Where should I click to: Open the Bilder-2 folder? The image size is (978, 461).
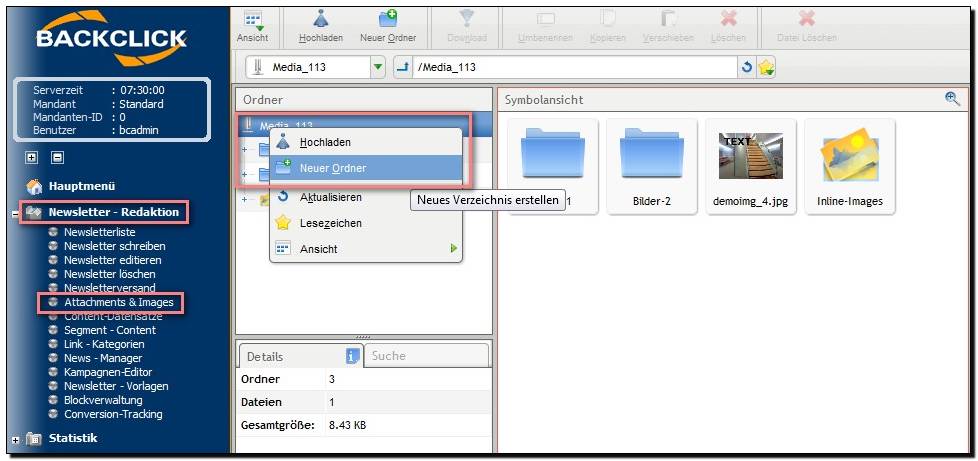[652, 167]
